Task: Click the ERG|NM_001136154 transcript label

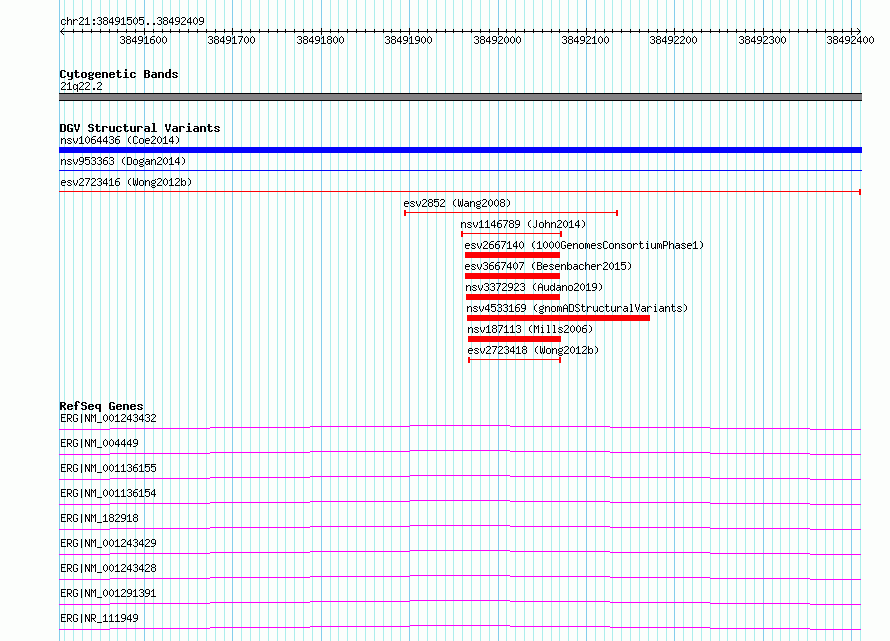Action: tap(108, 493)
